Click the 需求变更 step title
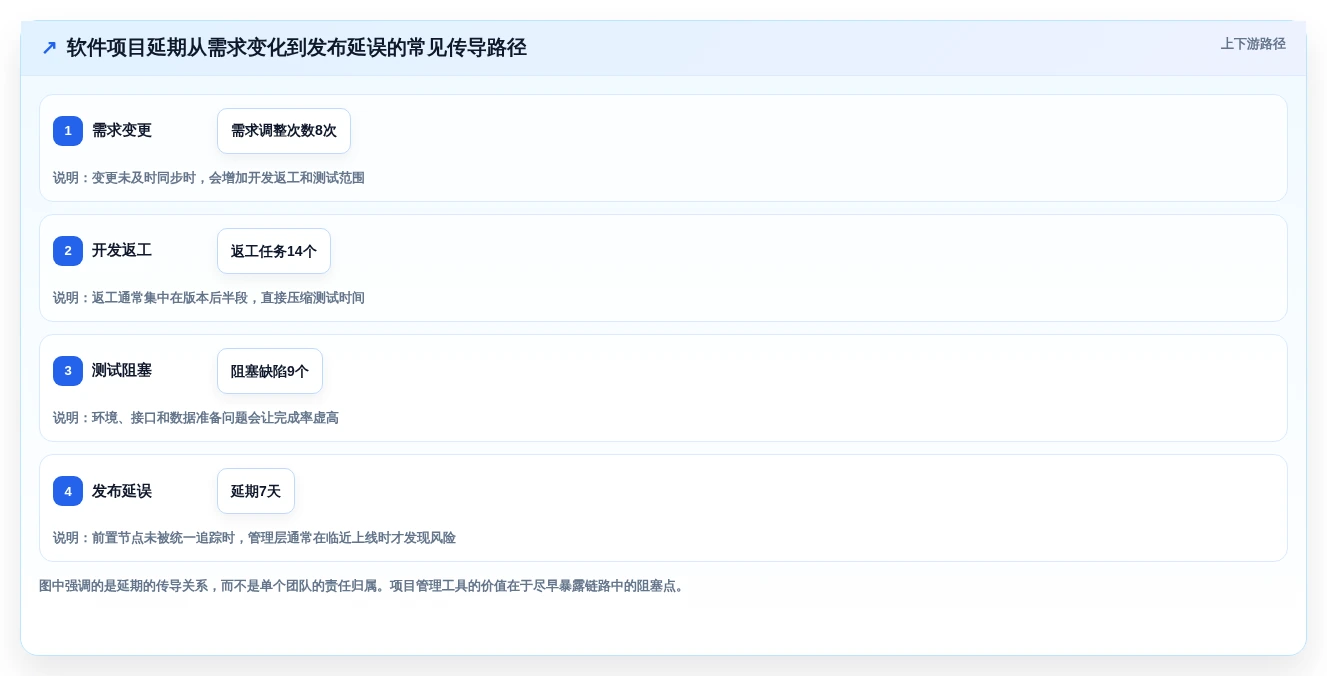 (x=122, y=131)
